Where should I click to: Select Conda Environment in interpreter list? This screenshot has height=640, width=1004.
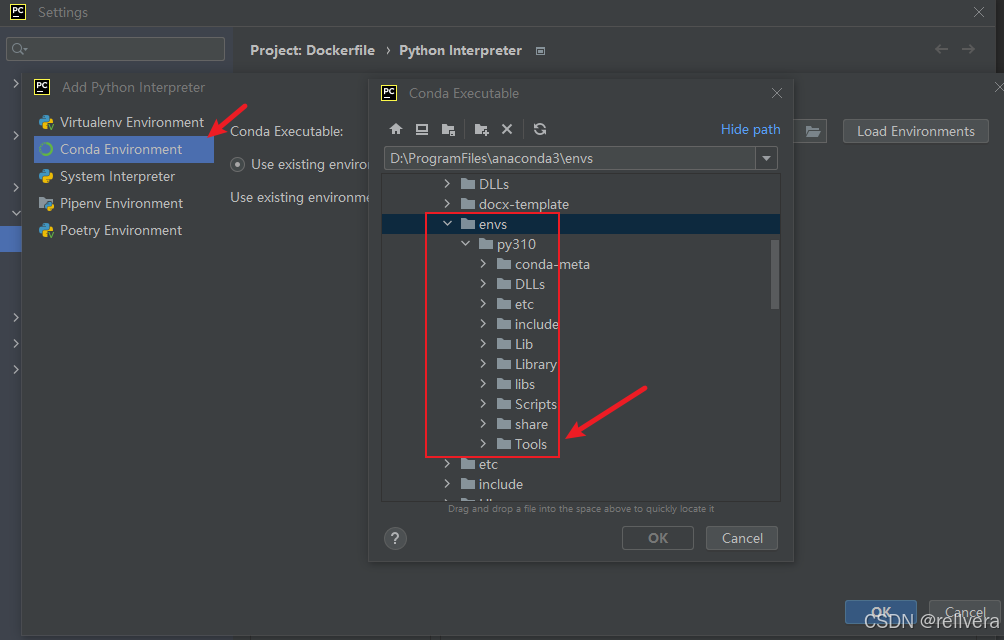[x=124, y=149]
